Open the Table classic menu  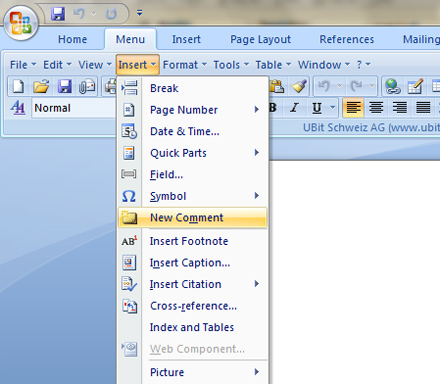click(x=273, y=65)
